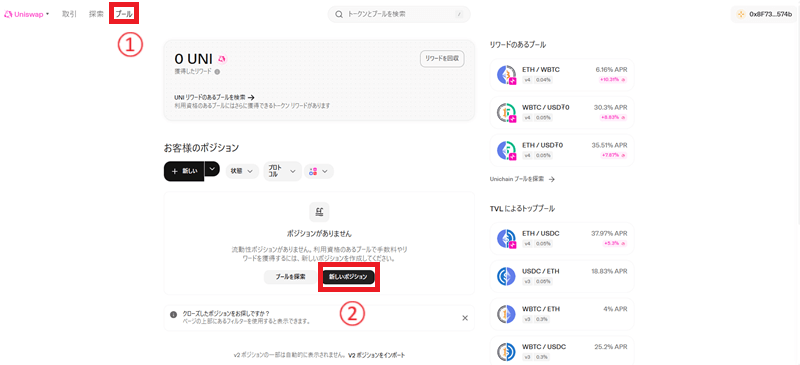Click the 25.2% APR value
Screen dimensions: 800x365
pos(611,347)
